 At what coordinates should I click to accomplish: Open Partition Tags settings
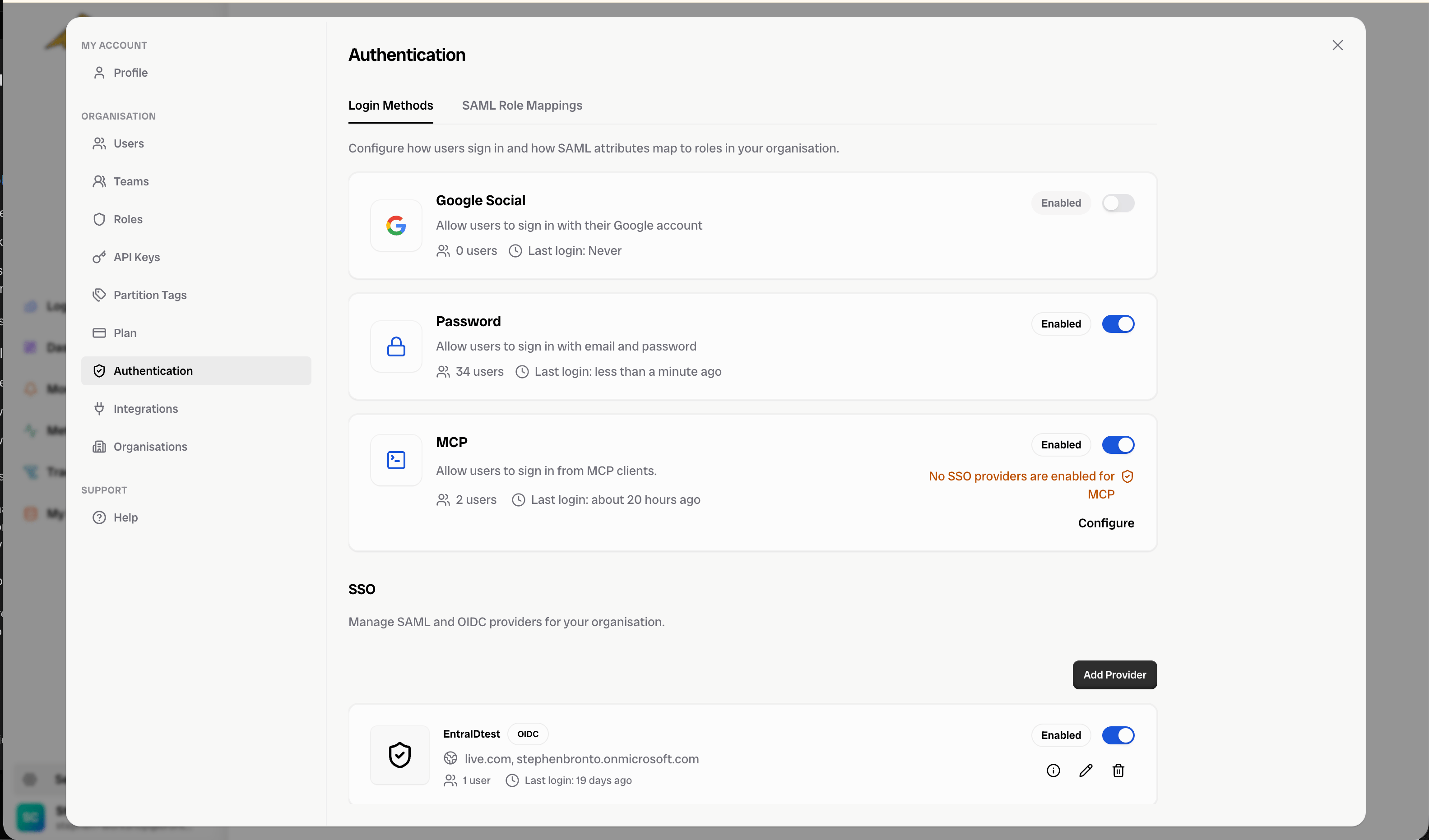tap(195, 295)
